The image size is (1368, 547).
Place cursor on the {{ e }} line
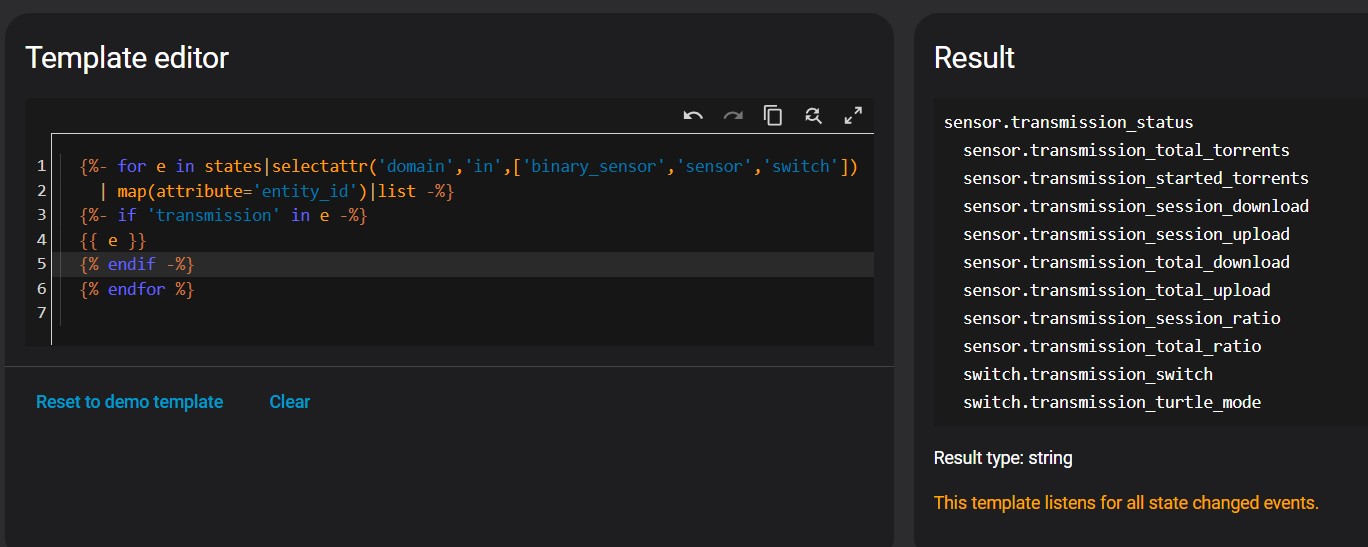click(x=113, y=240)
